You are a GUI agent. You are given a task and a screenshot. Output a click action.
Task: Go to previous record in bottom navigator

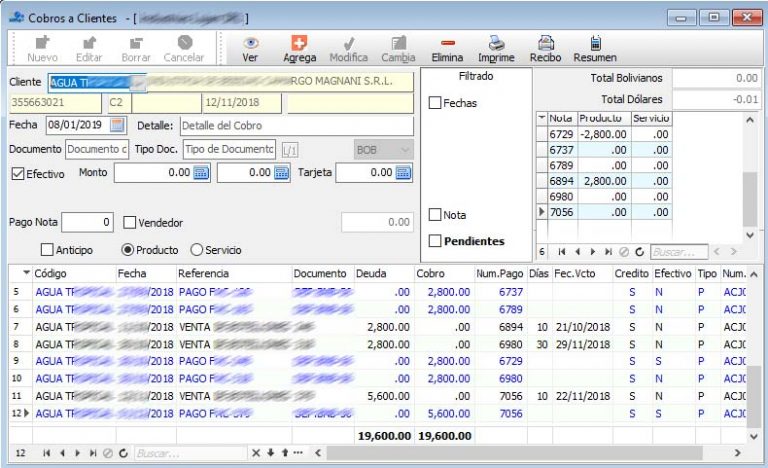[x=62, y=453]
